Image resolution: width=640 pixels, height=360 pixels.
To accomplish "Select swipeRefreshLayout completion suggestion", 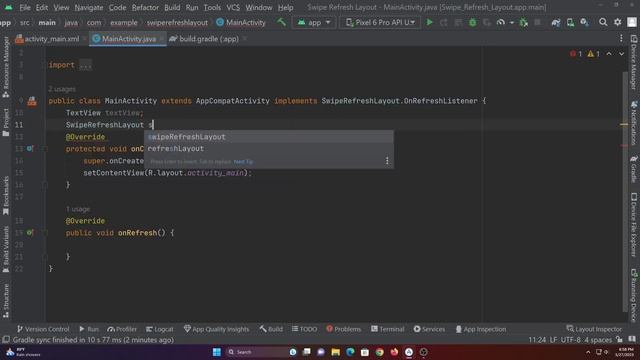I will point(269,137).
